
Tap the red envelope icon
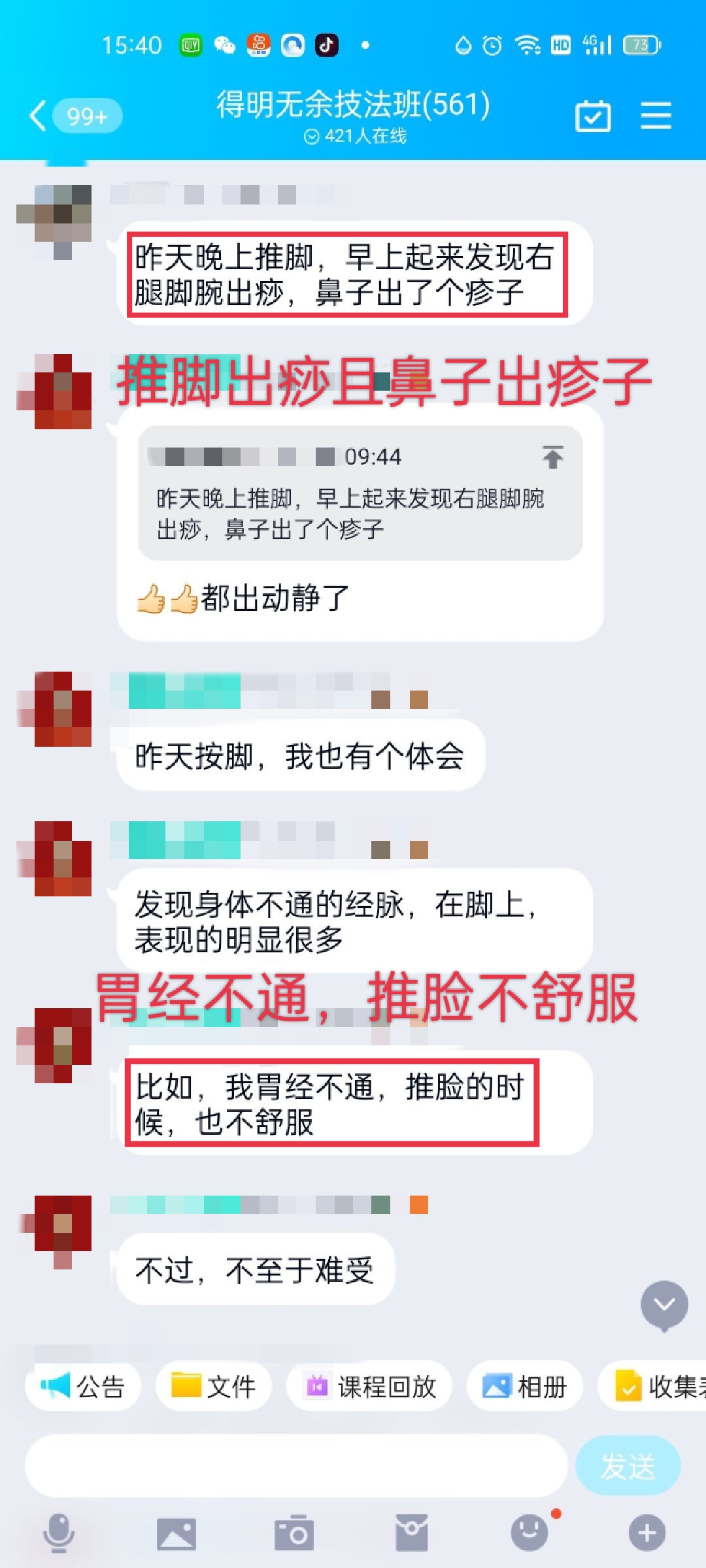coord(412,1533)
